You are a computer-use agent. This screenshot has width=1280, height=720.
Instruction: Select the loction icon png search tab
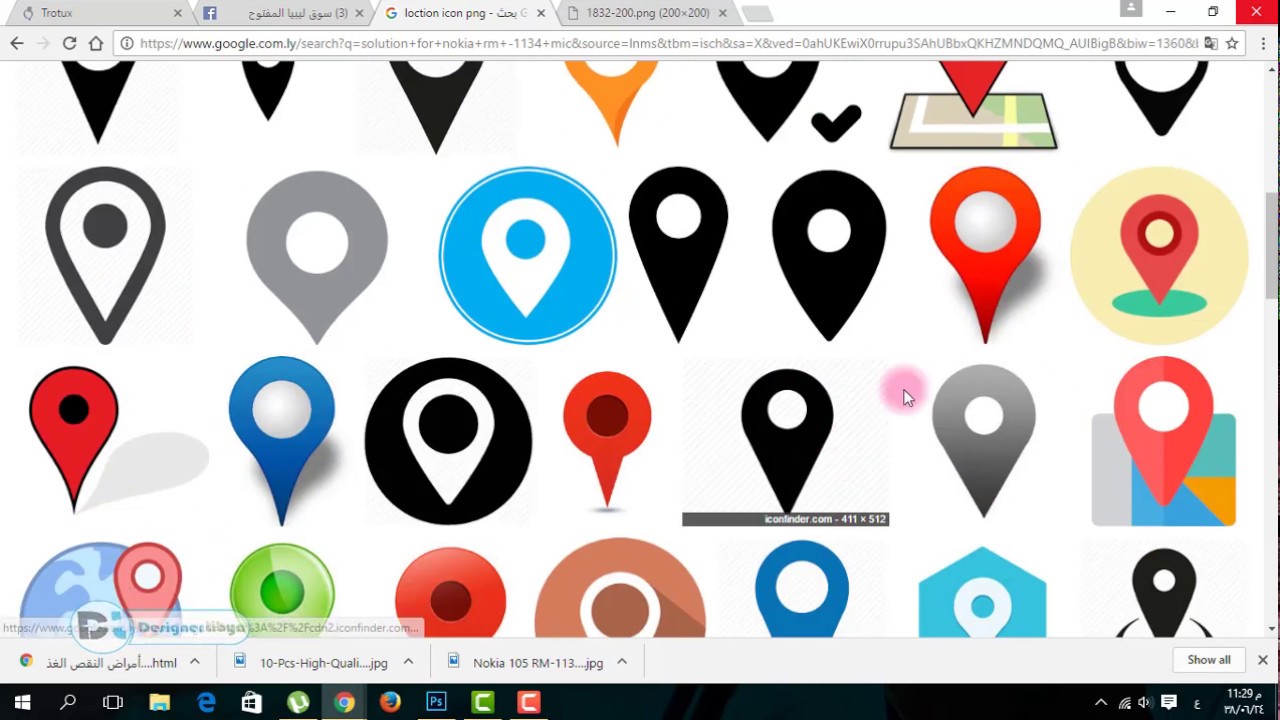coord(465,13)
